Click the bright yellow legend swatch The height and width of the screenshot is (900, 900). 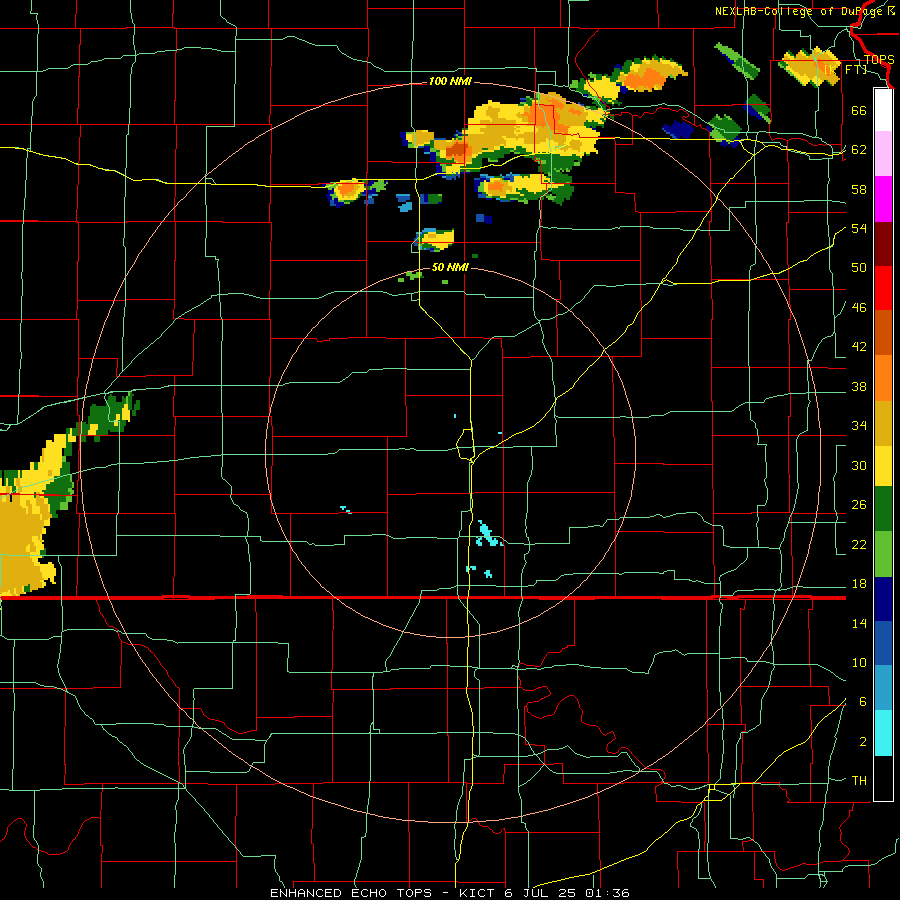point(883,465)
